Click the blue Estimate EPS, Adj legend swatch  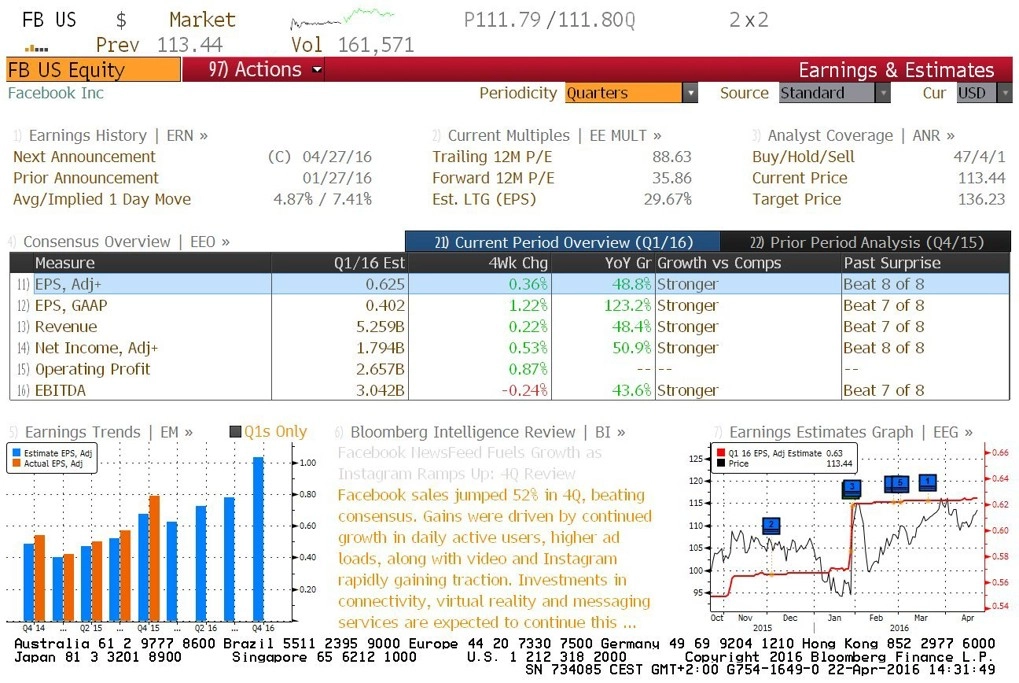tap(16, 453)
